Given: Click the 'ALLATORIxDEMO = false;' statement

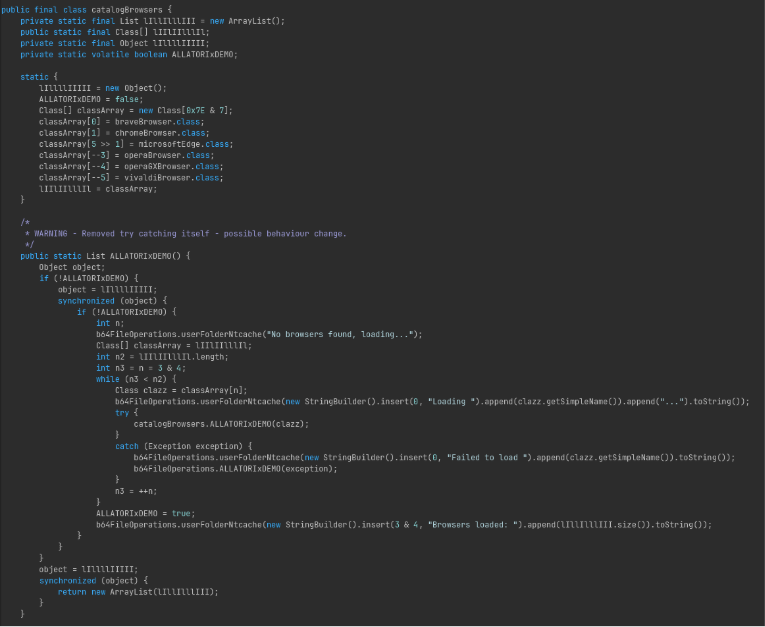Looking at the screenshot, I should pyautogui.click(x=91, y=100).
